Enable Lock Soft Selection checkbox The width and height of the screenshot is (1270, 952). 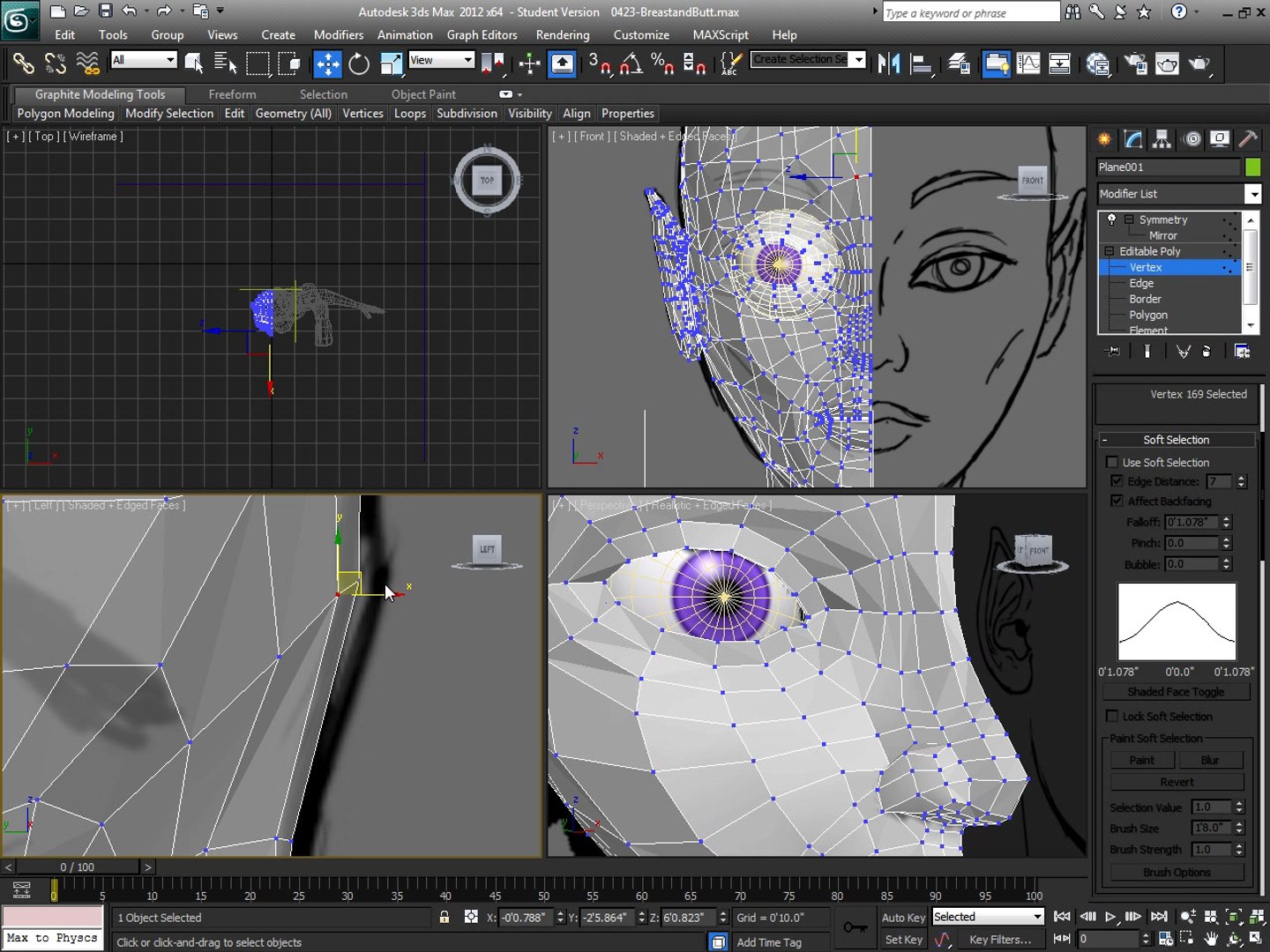coord(1112,716)
